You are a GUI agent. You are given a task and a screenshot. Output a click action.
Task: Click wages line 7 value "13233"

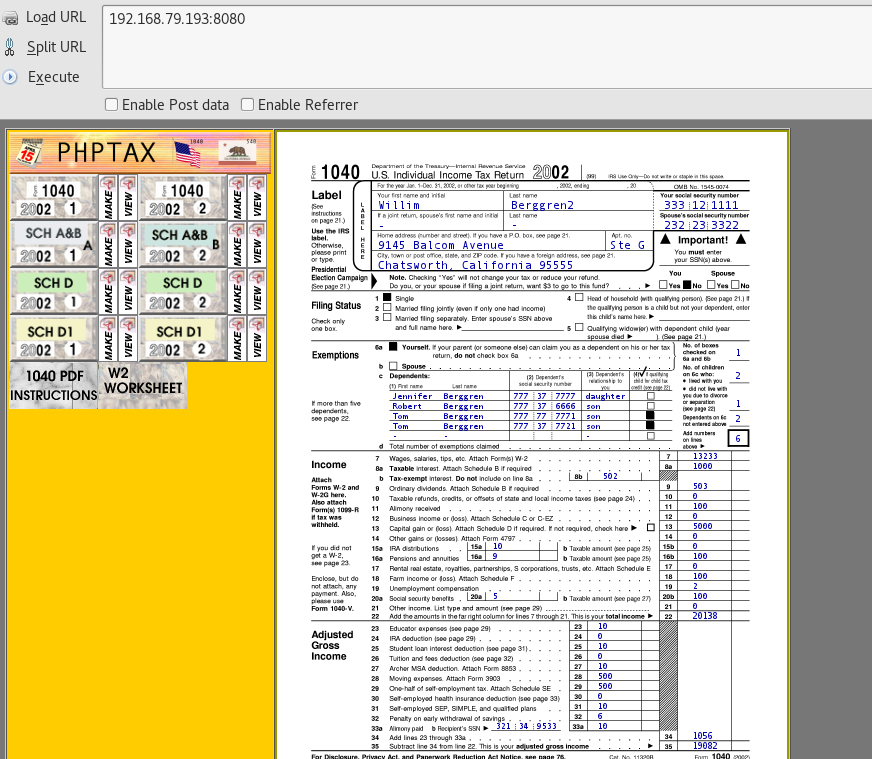(705, 457)
